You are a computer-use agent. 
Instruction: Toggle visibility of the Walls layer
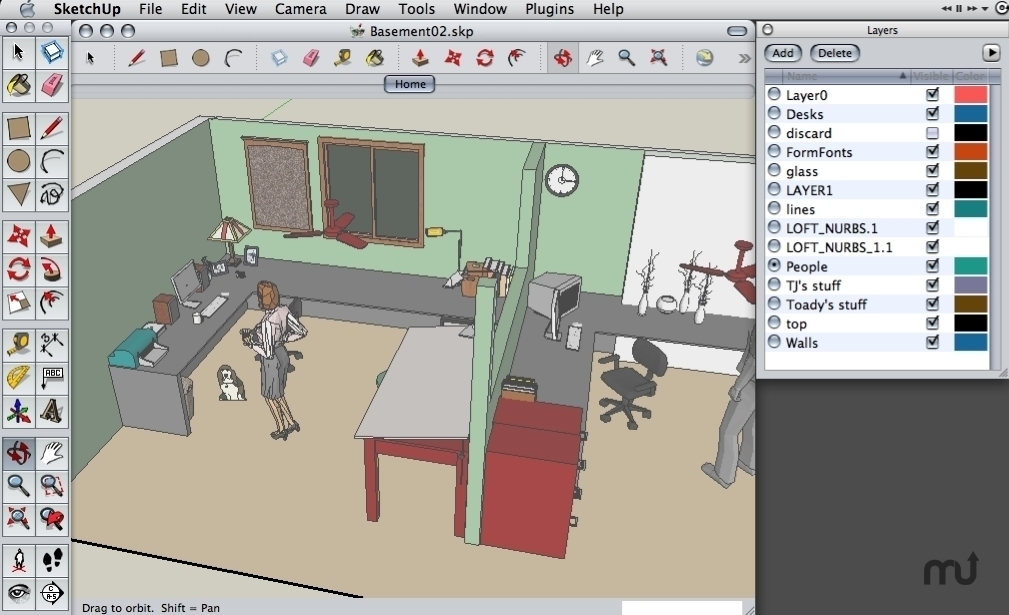(932, 342)
